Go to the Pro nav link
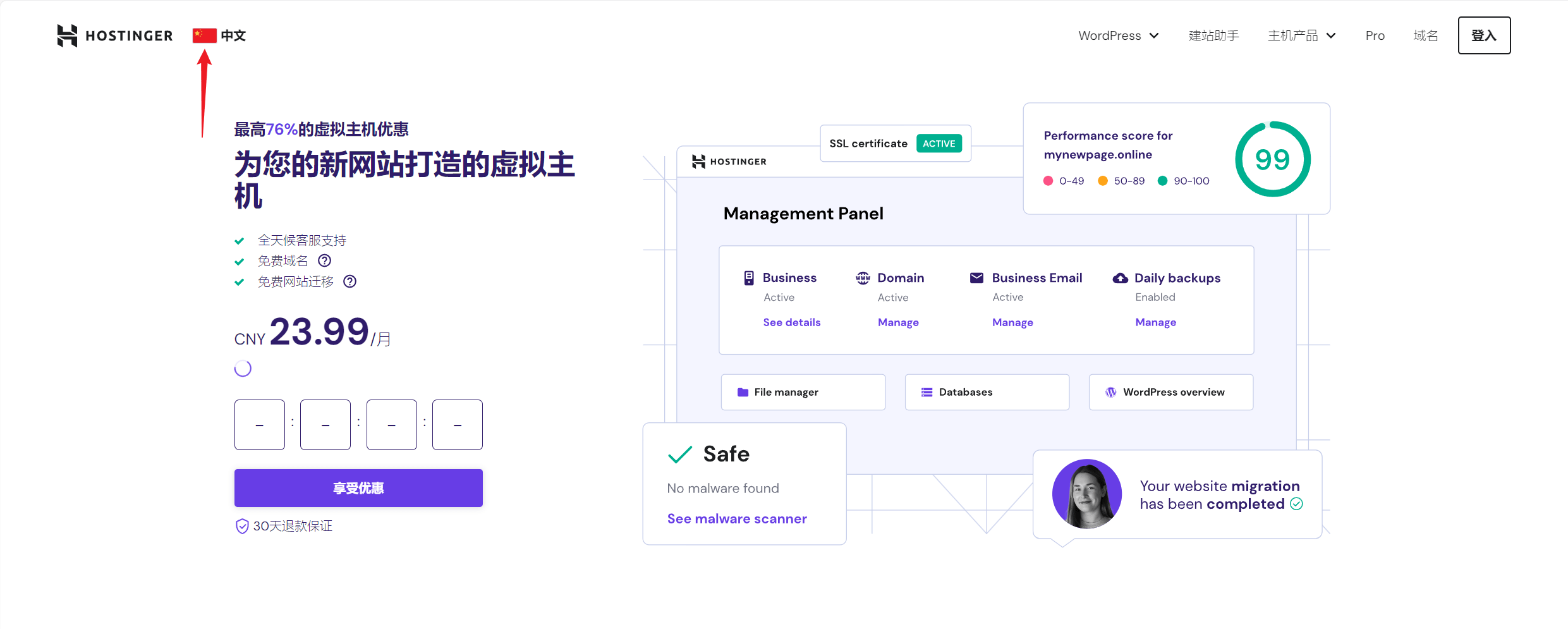 (1375, 35)
